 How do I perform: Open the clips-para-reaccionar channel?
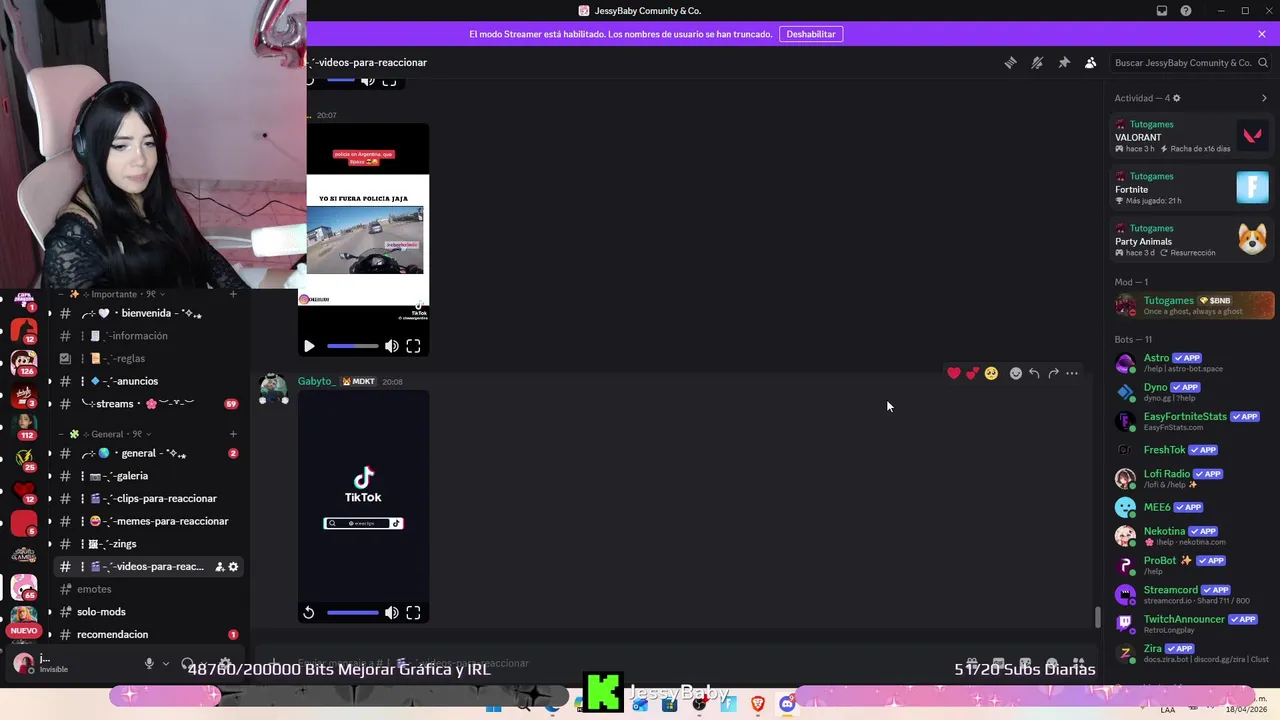pos(146,498)
